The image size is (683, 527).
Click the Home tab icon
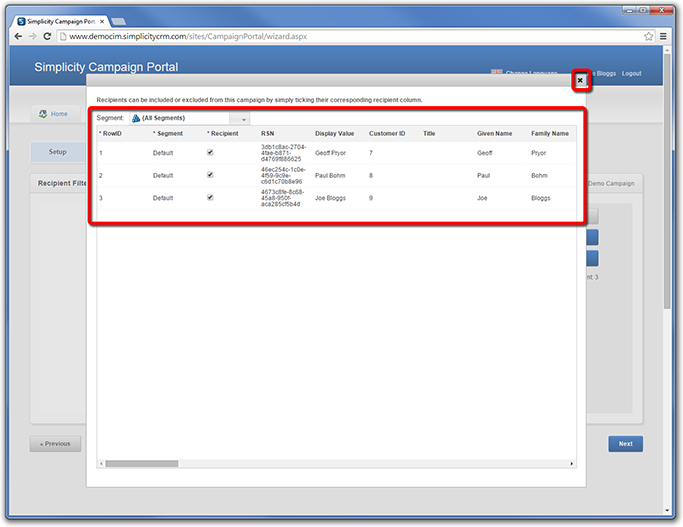(43, 114)
